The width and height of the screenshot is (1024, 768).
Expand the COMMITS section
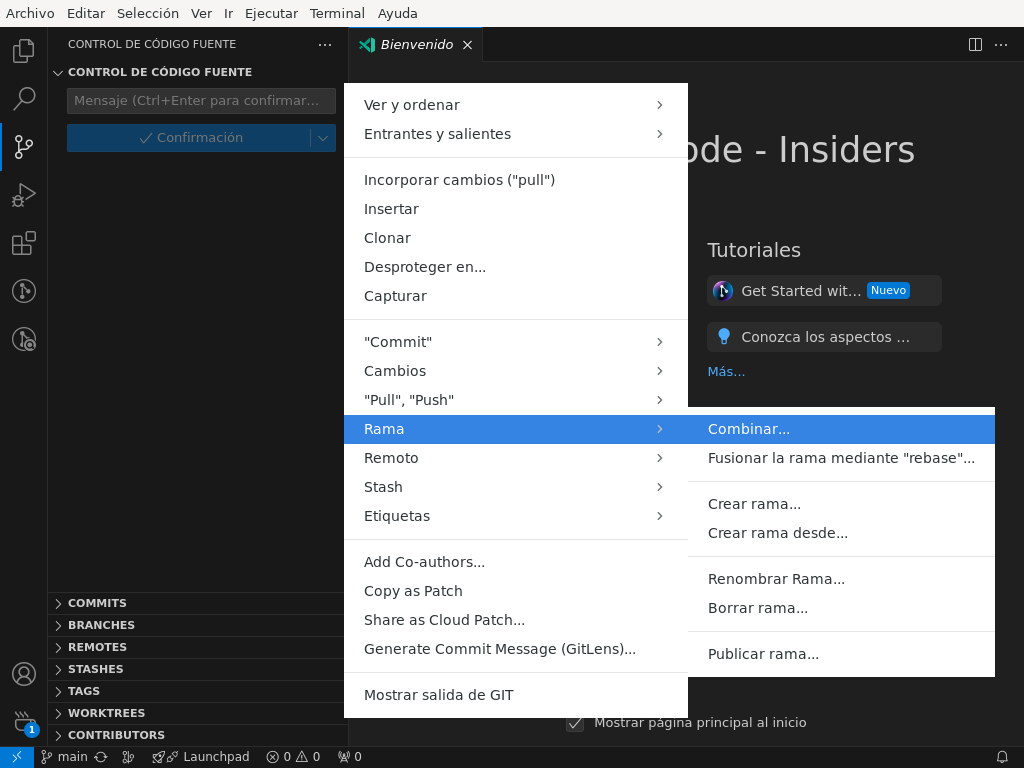tap(195, 603)
